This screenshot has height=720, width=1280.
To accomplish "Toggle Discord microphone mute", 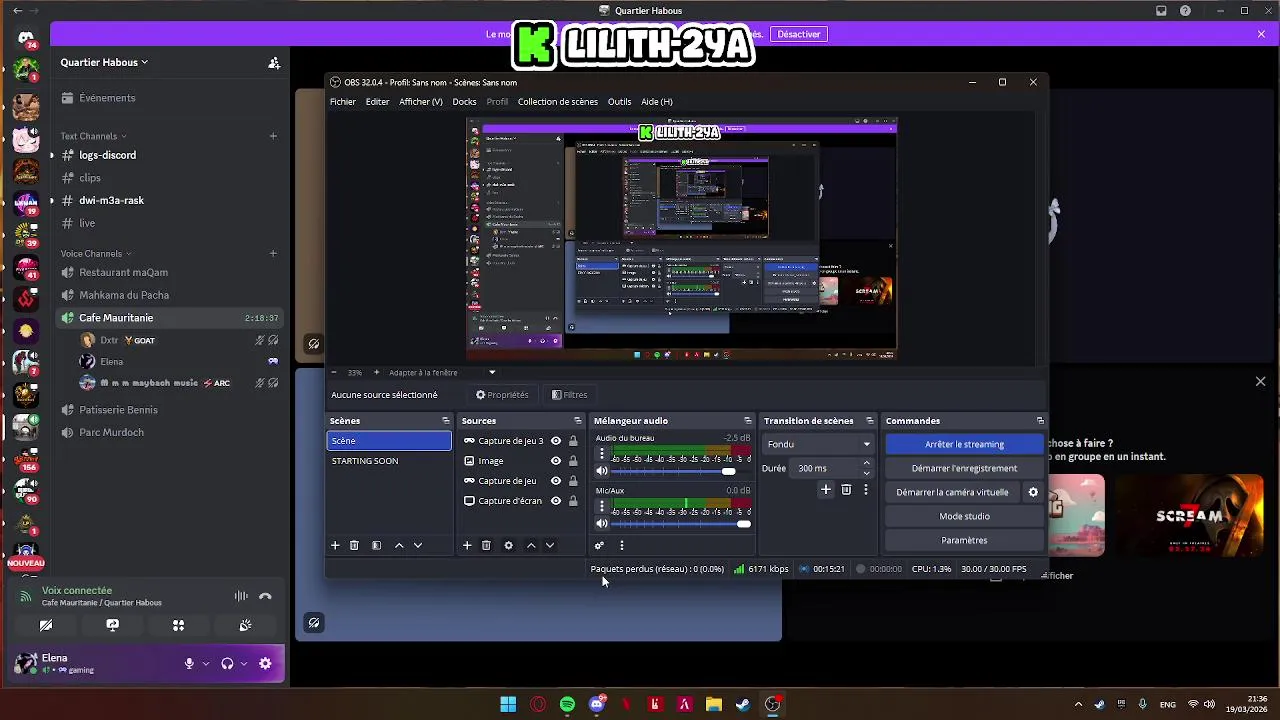I will click(189, 663).
